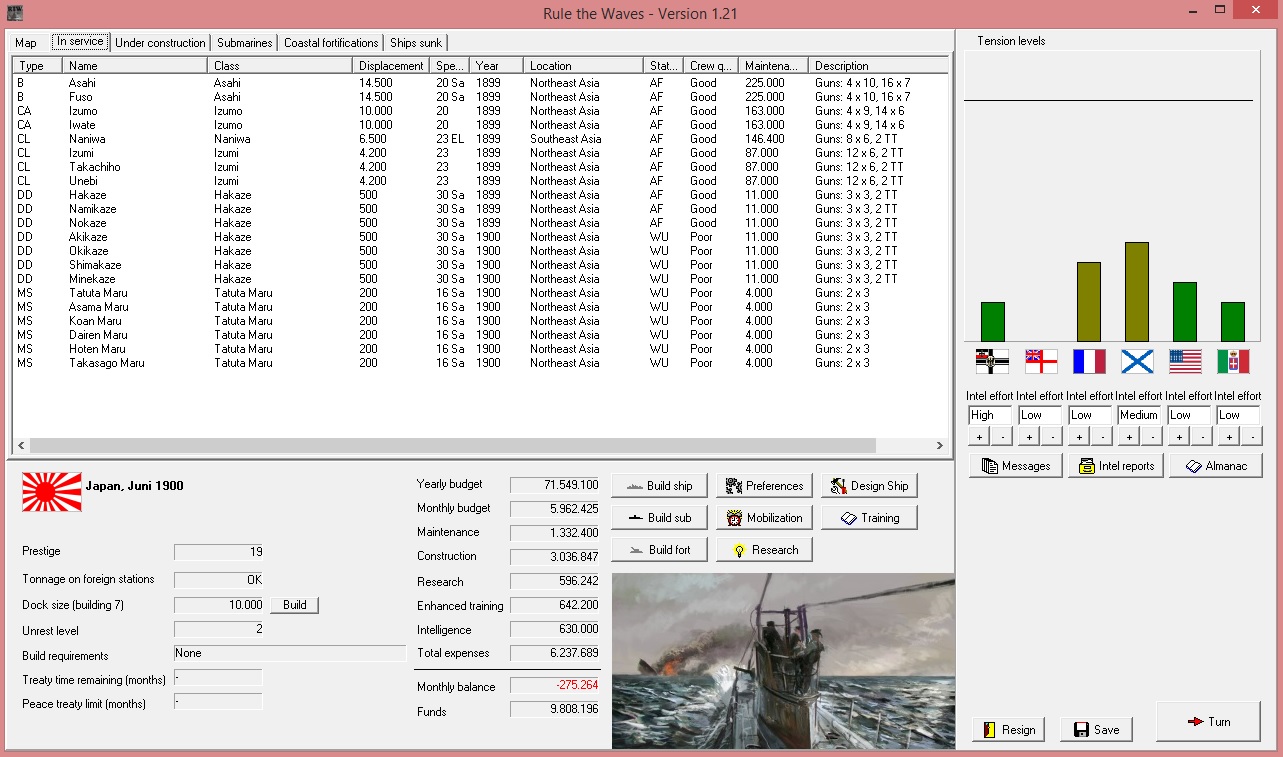Switch to the Map tab
1283x757 pixels.
[x=26, y=43]
